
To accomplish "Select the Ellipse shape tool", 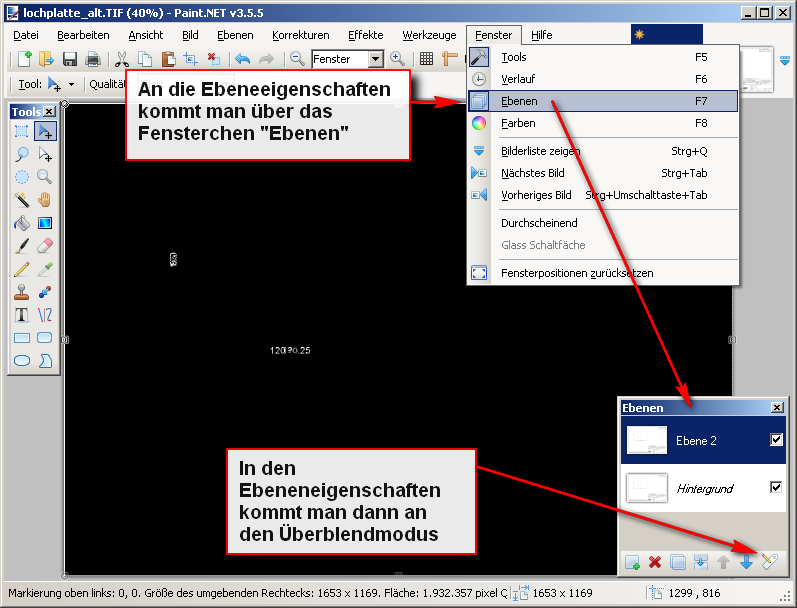I will [x=21, y=360].
